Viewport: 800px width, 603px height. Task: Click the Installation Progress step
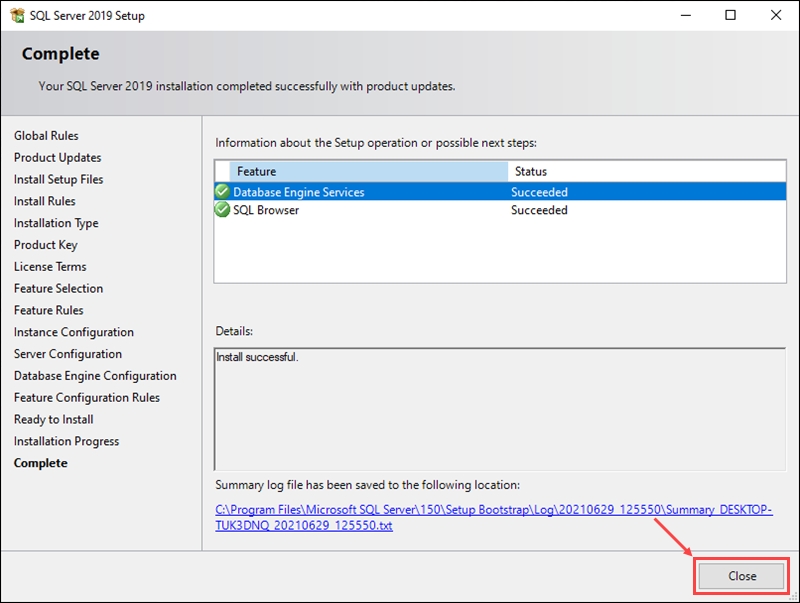tap(66, 442)
